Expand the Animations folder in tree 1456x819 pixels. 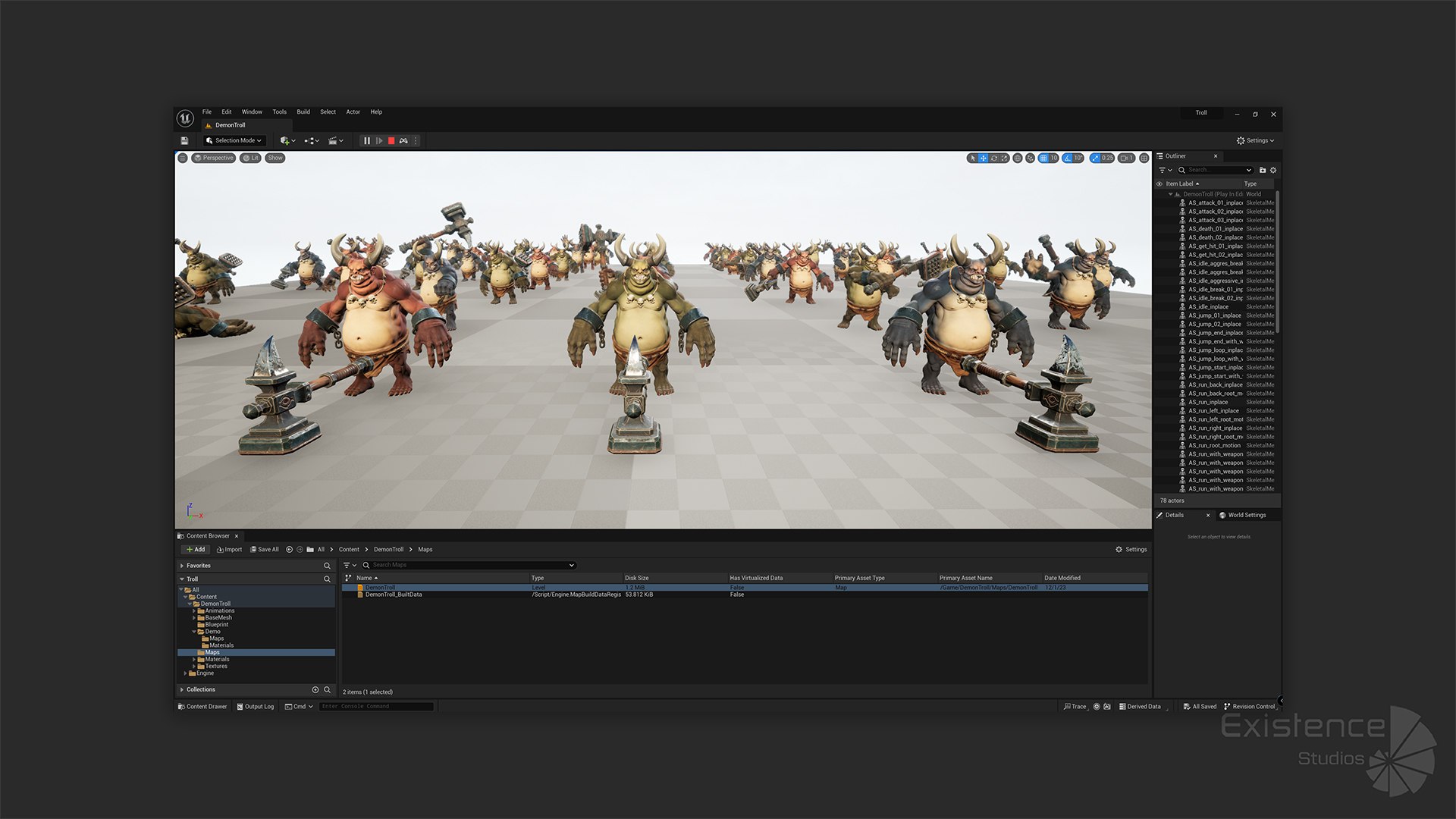tap(194, 611)
